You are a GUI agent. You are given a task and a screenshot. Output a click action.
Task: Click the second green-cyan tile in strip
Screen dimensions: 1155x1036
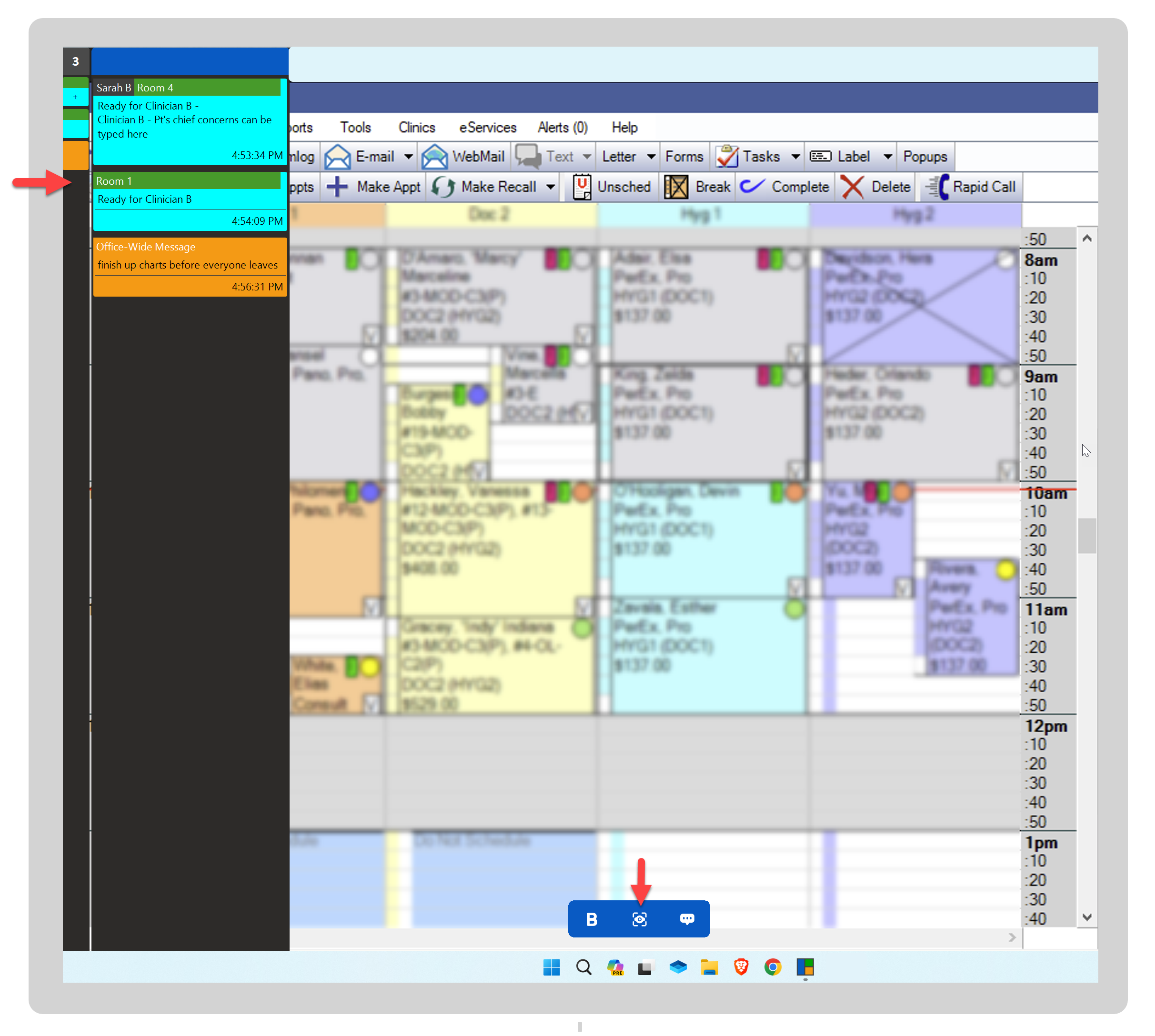(76, 123)
